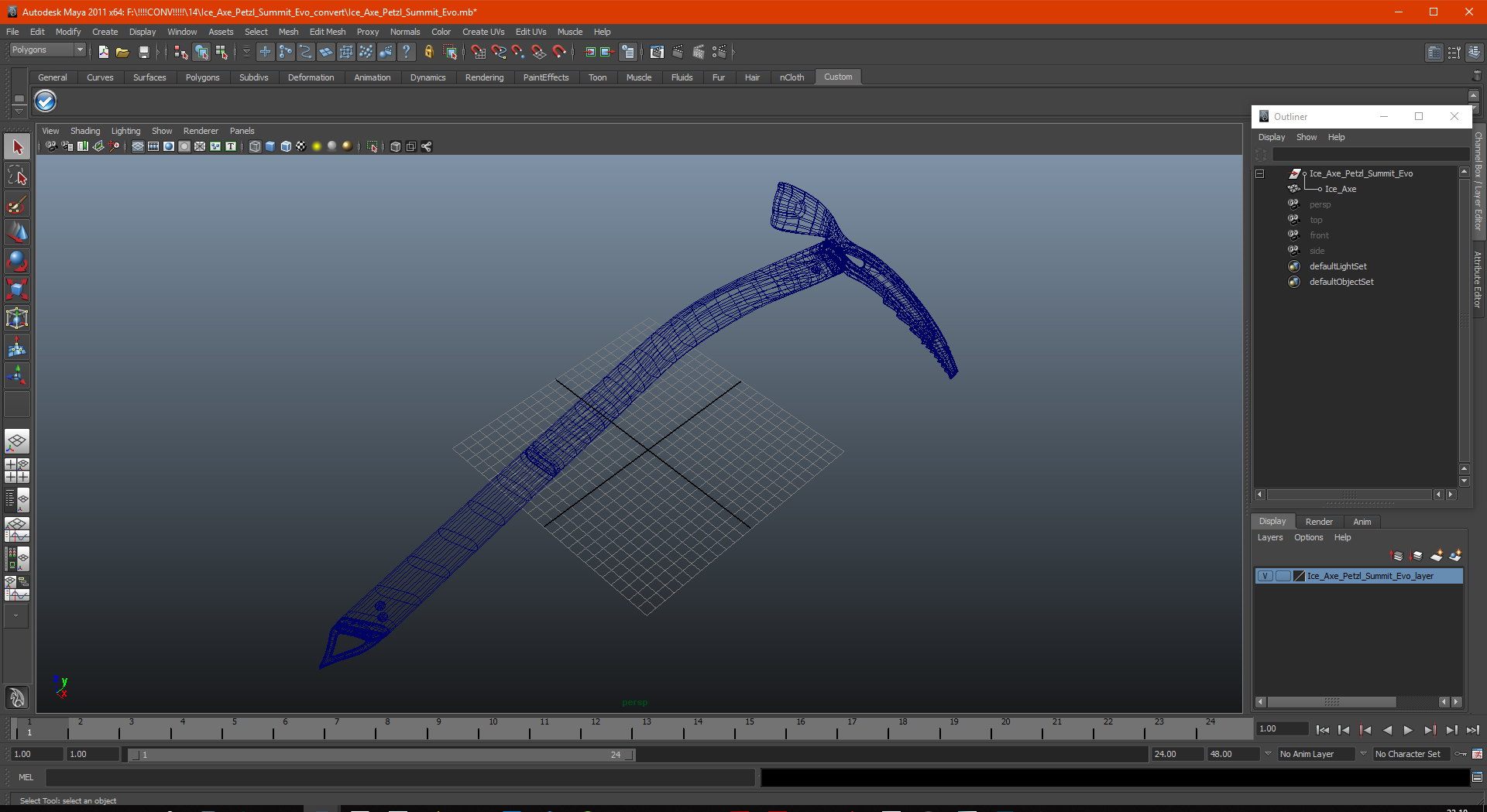The height and width of the screenshot is (812, 1487).
Task: Switch to the Rendering shelf tab
Action: 484,77
